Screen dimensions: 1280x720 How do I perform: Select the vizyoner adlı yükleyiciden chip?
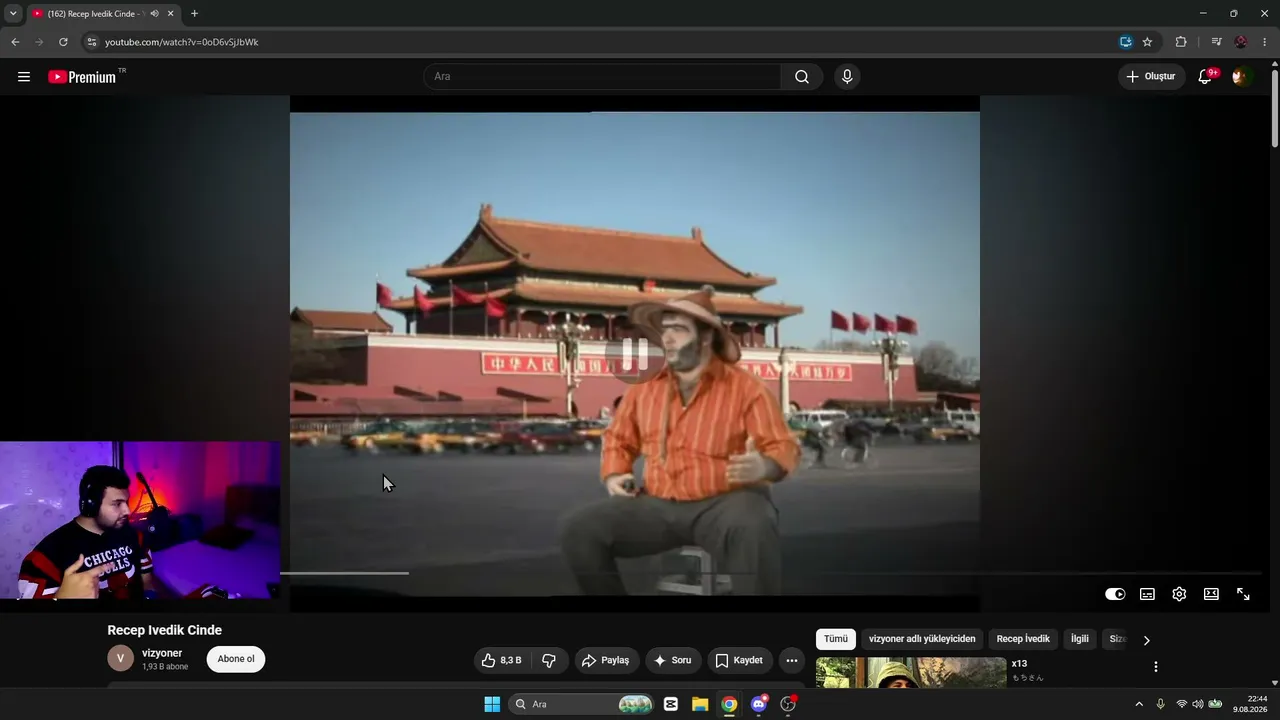pyautogui.click(x=922, y=639)
